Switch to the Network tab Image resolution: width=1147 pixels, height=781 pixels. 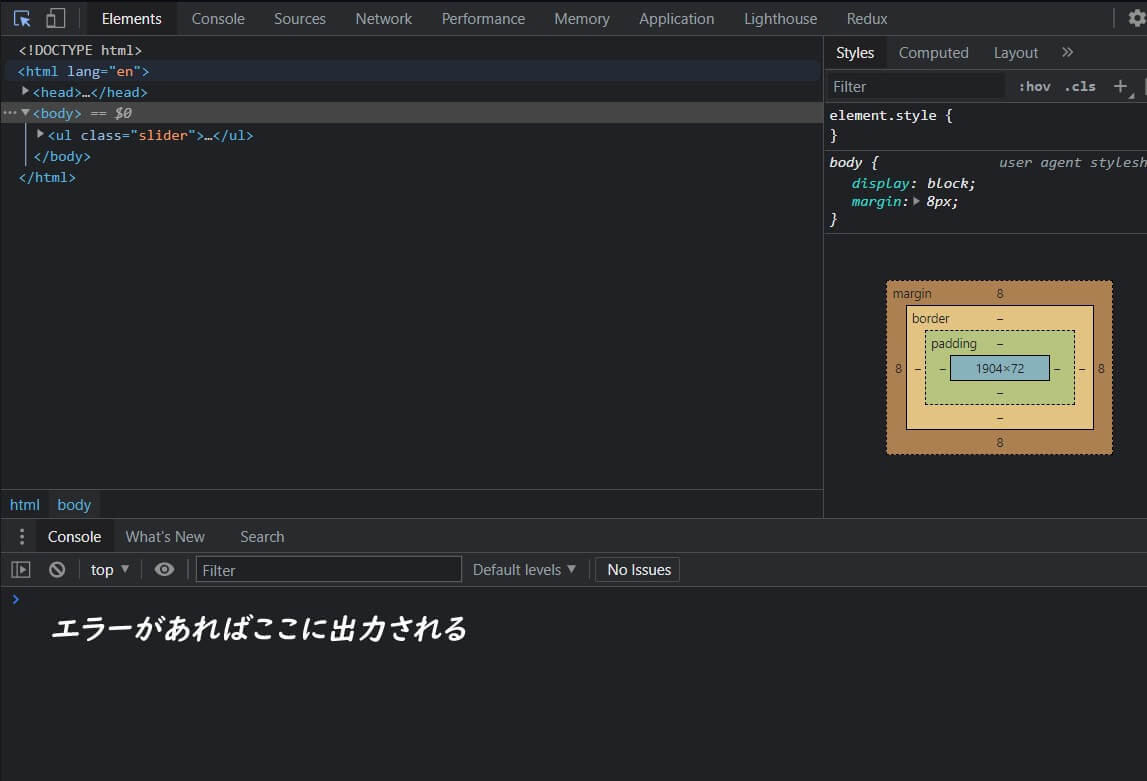pyautogui.click(x=383, y=19)
